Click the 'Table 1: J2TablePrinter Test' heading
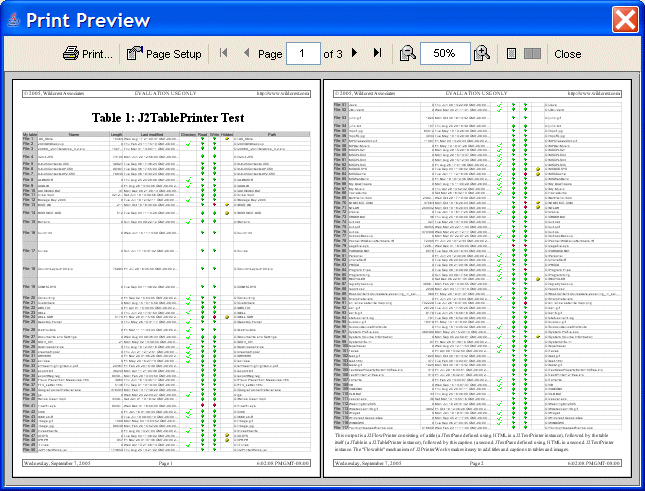 168,118
